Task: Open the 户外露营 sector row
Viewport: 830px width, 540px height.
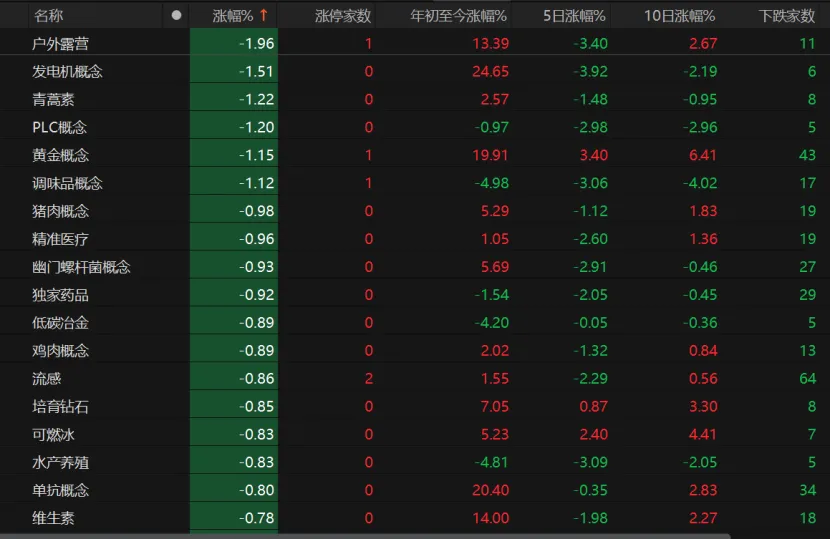Action: (415, 43)
